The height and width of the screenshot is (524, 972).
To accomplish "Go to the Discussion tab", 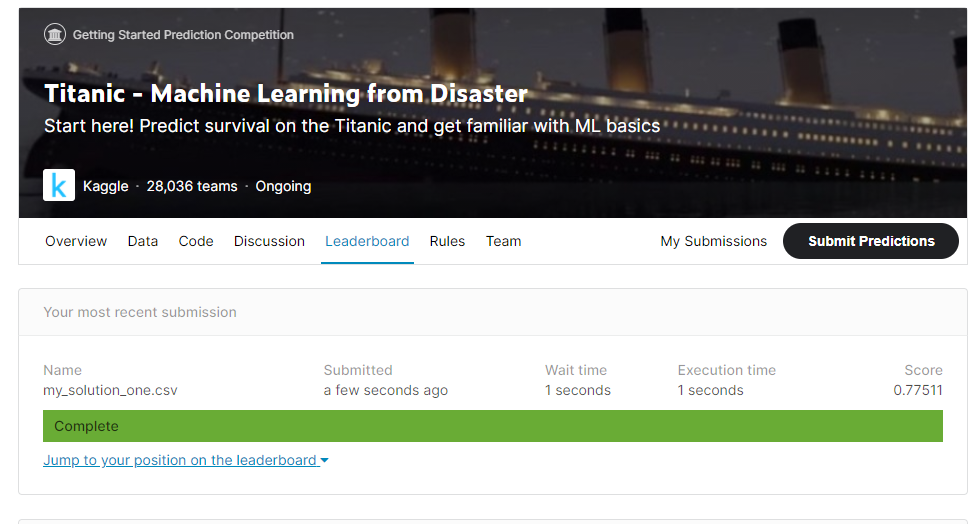I will click(269, 241).
